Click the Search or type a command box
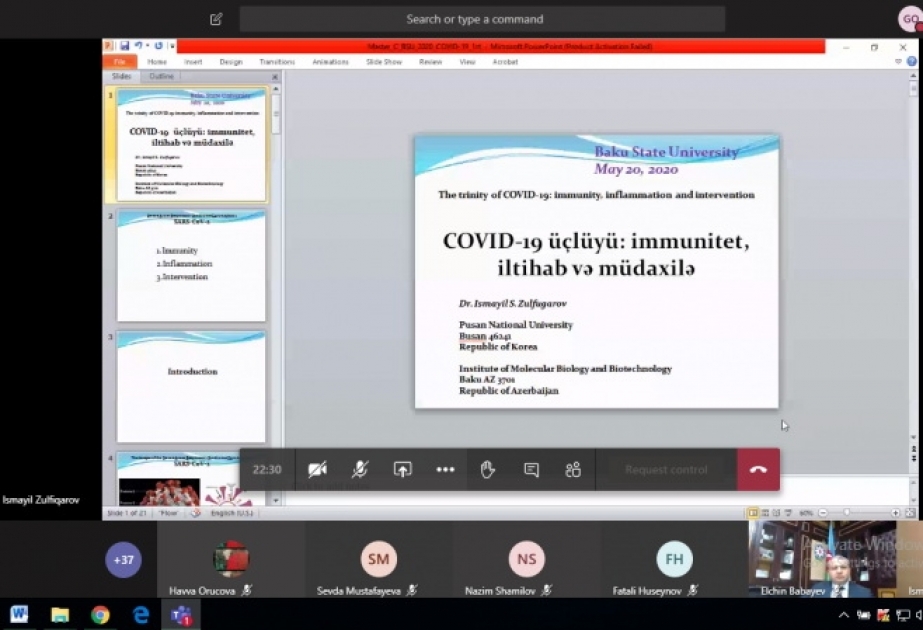The height and width of the screenshot is (630, 923). click(482, 19)
